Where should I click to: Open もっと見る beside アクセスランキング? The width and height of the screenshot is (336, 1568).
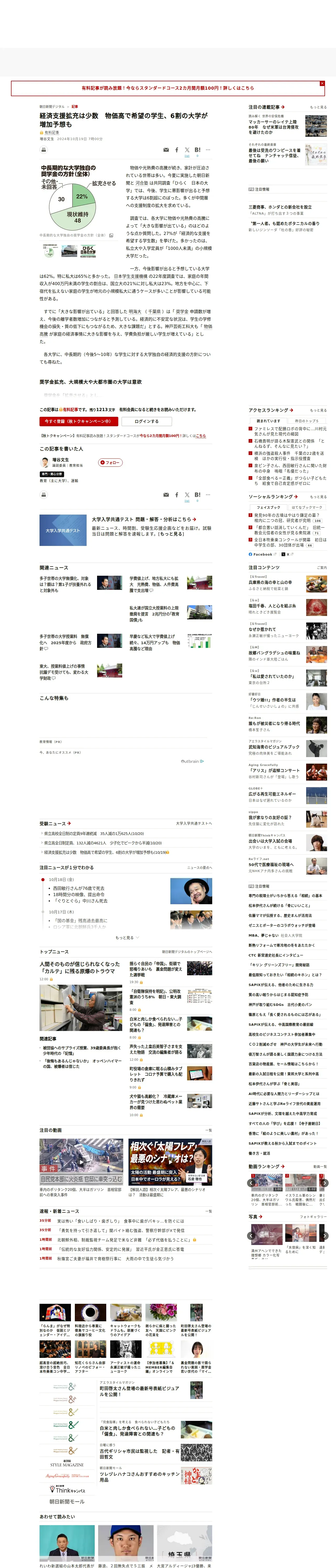(x=318, y=410)
